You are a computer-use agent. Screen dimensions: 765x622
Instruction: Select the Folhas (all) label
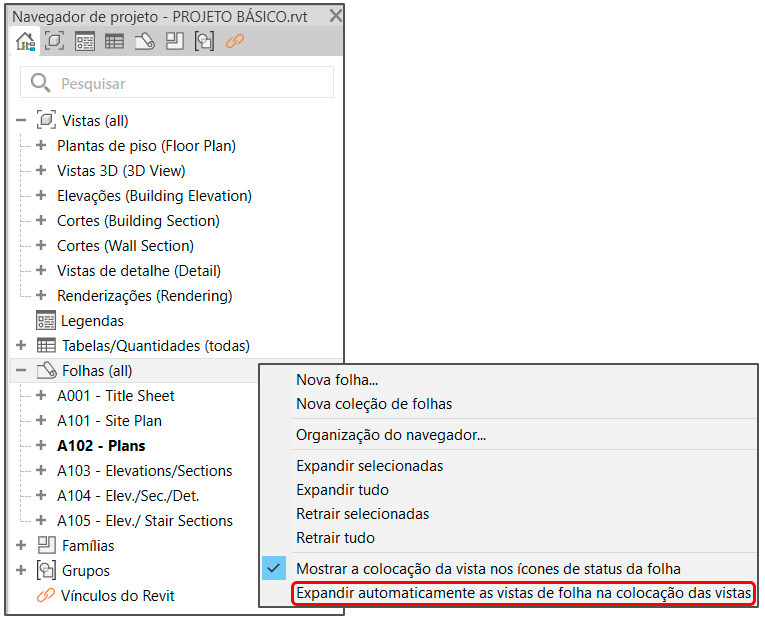(x=97, y=371)
